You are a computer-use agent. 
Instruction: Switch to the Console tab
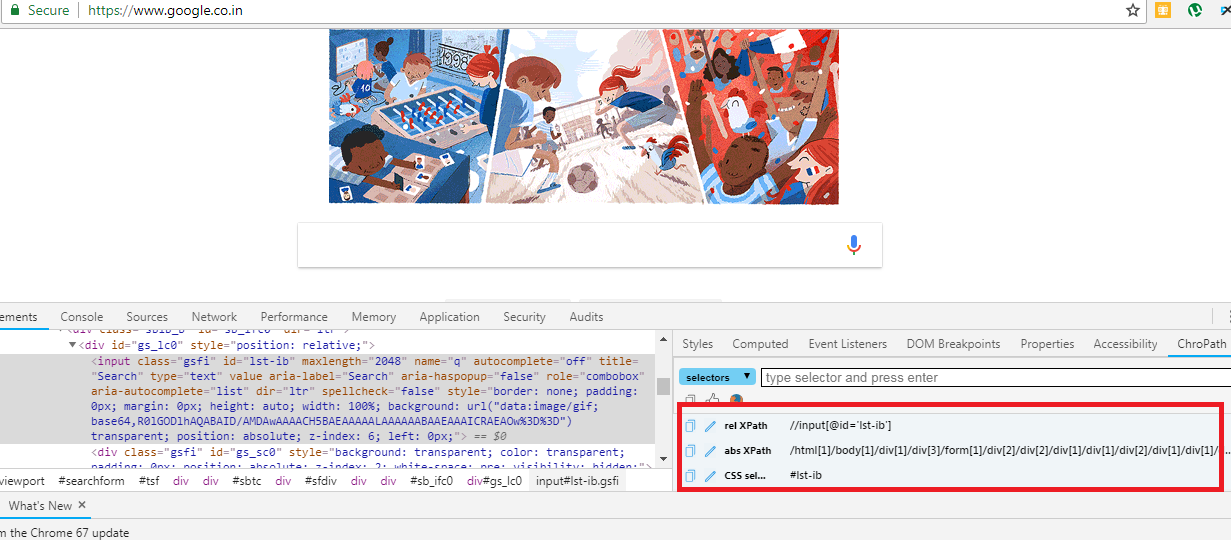coord(82,317)
